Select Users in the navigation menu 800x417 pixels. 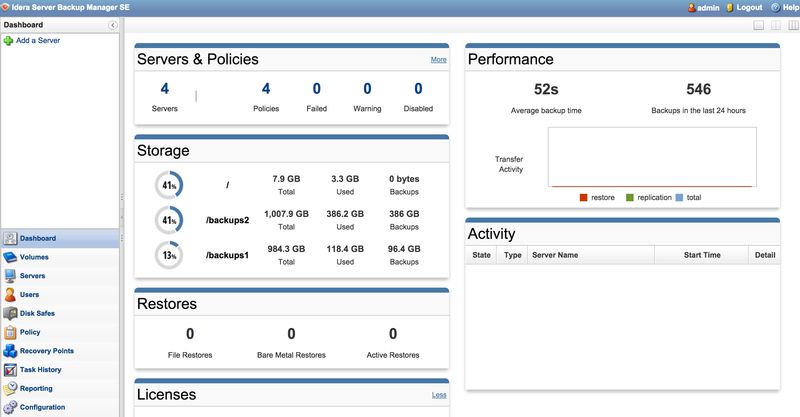click(x=30, y=294)
